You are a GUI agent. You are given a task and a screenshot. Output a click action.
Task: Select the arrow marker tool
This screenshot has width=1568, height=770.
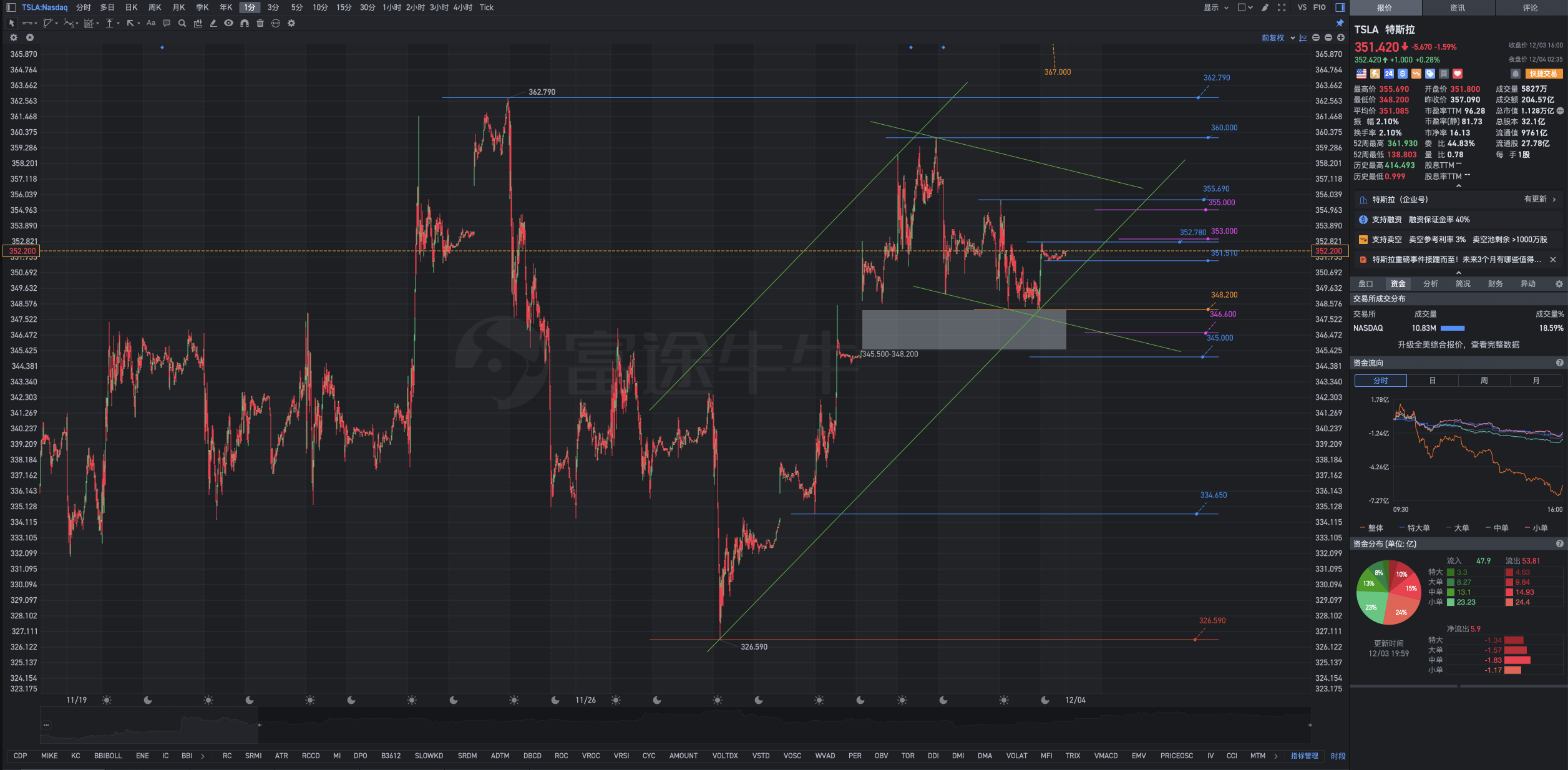(130, 23)
